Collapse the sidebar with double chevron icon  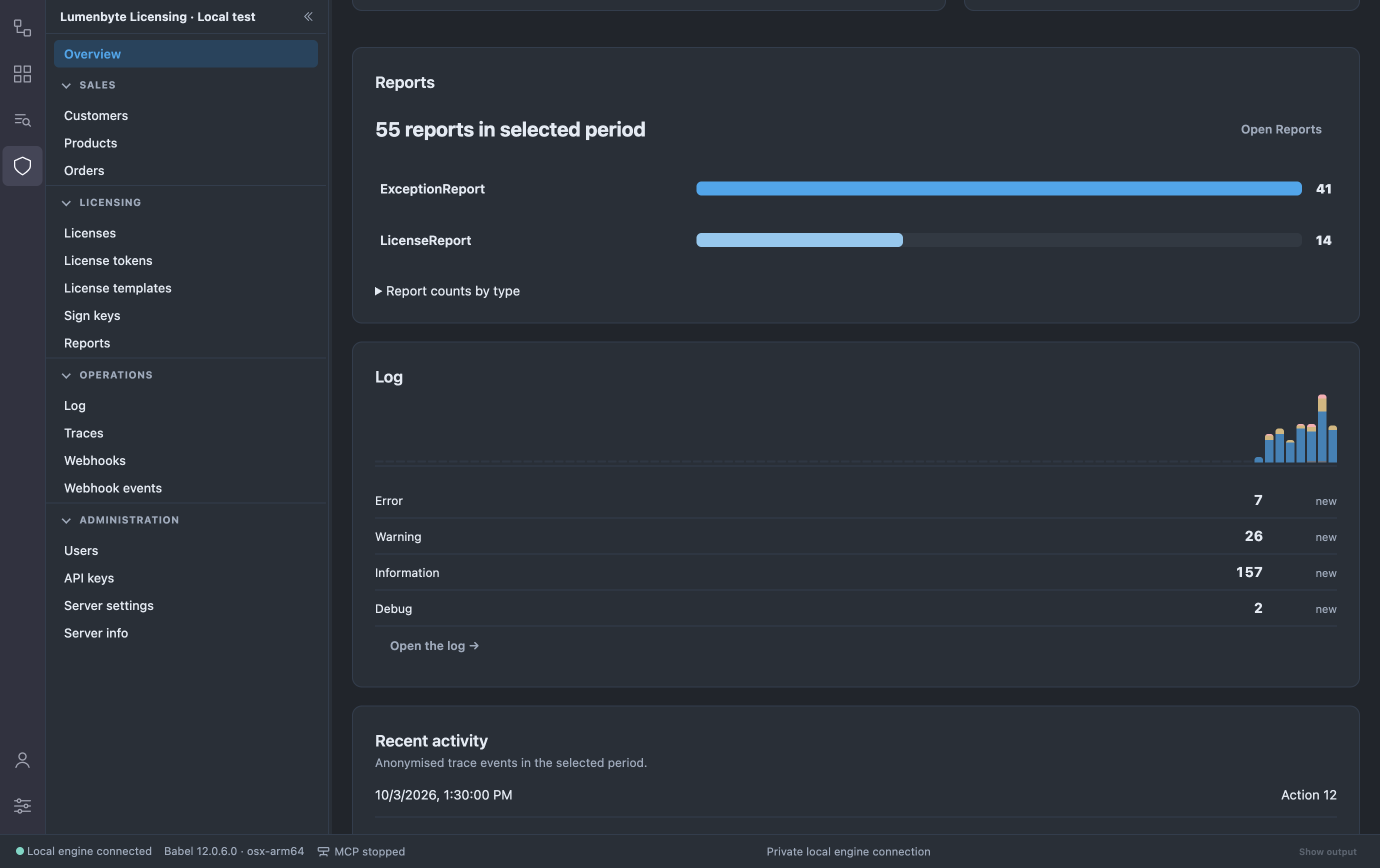[308, 16]
